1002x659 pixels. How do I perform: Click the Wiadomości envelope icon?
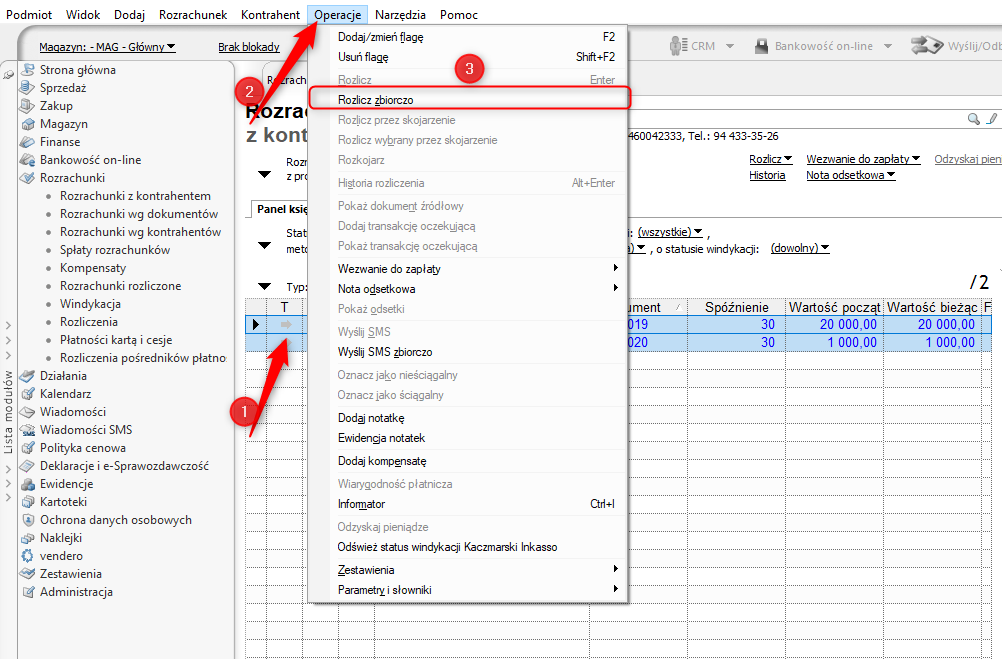pyautogui.click(x=27, y=412)
